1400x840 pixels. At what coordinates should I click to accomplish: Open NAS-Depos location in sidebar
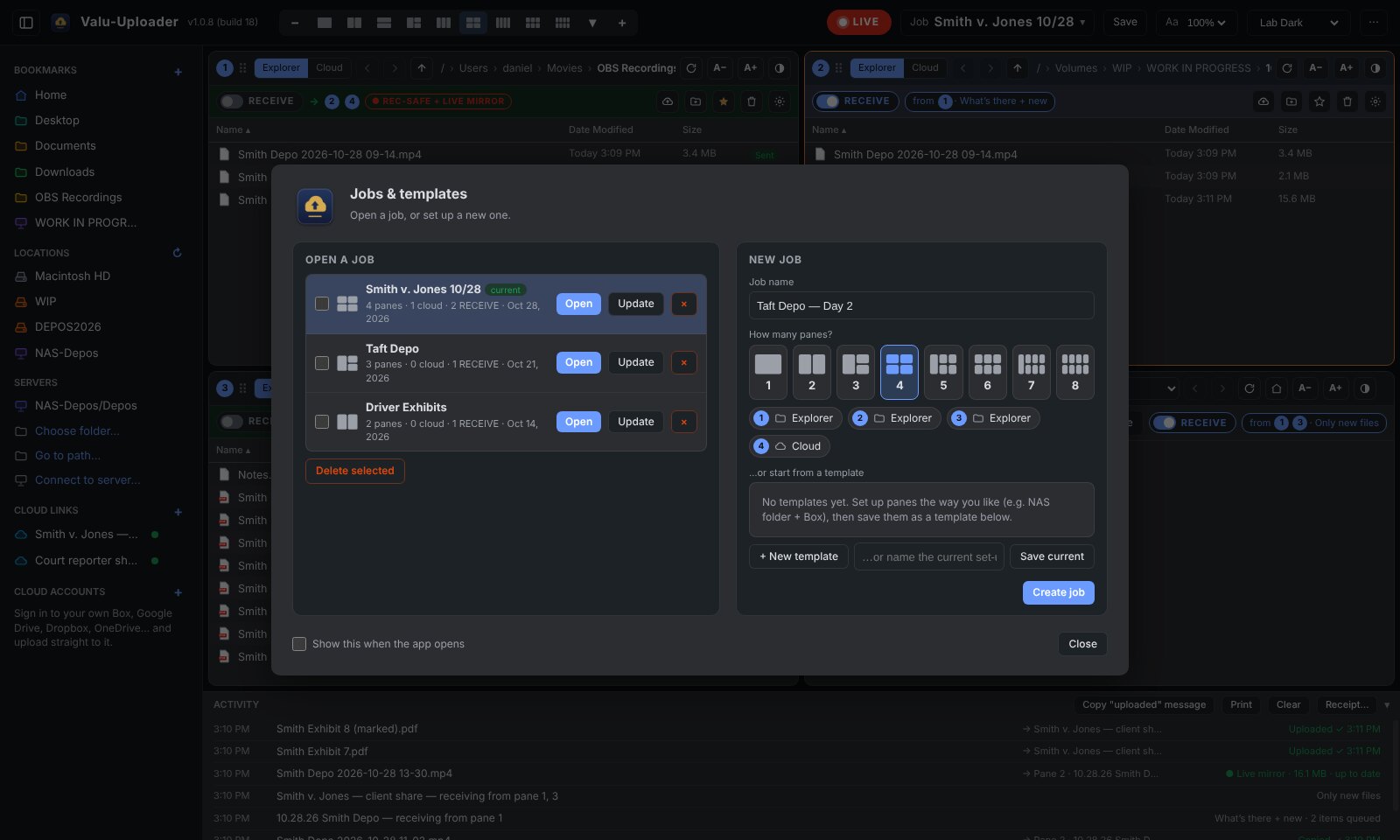66,353
